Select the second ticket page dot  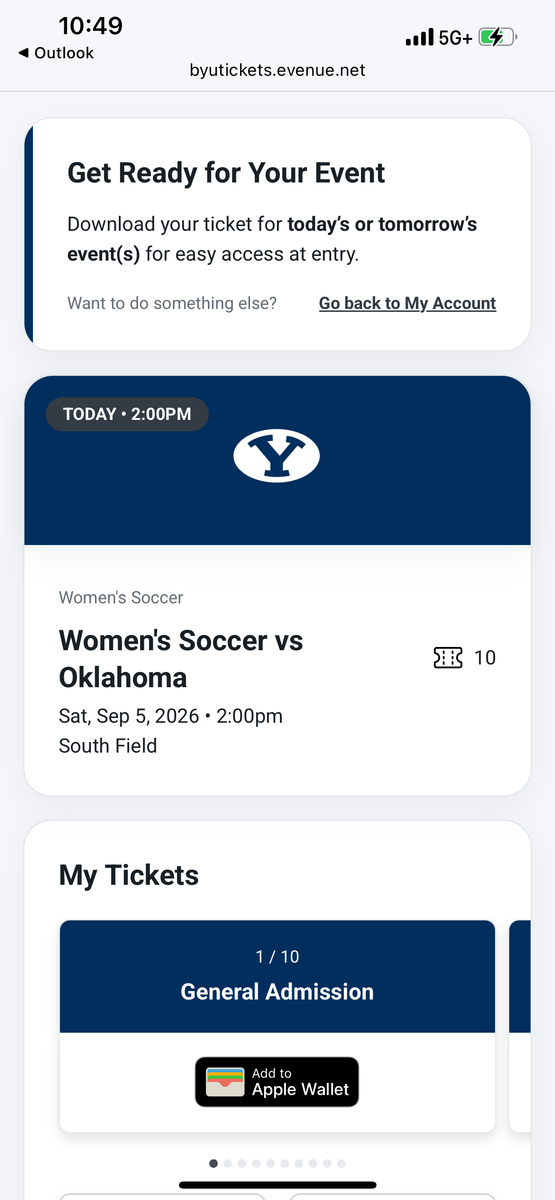click(x=227, y=1163)
